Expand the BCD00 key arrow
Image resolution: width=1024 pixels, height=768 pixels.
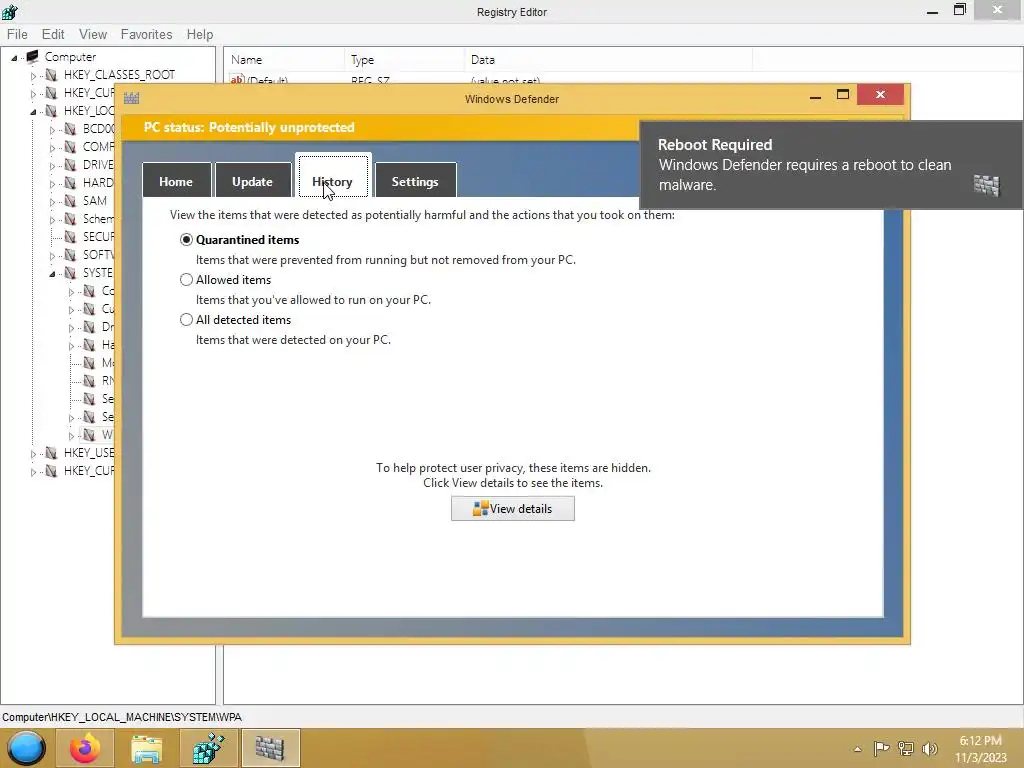pos(52,130)
